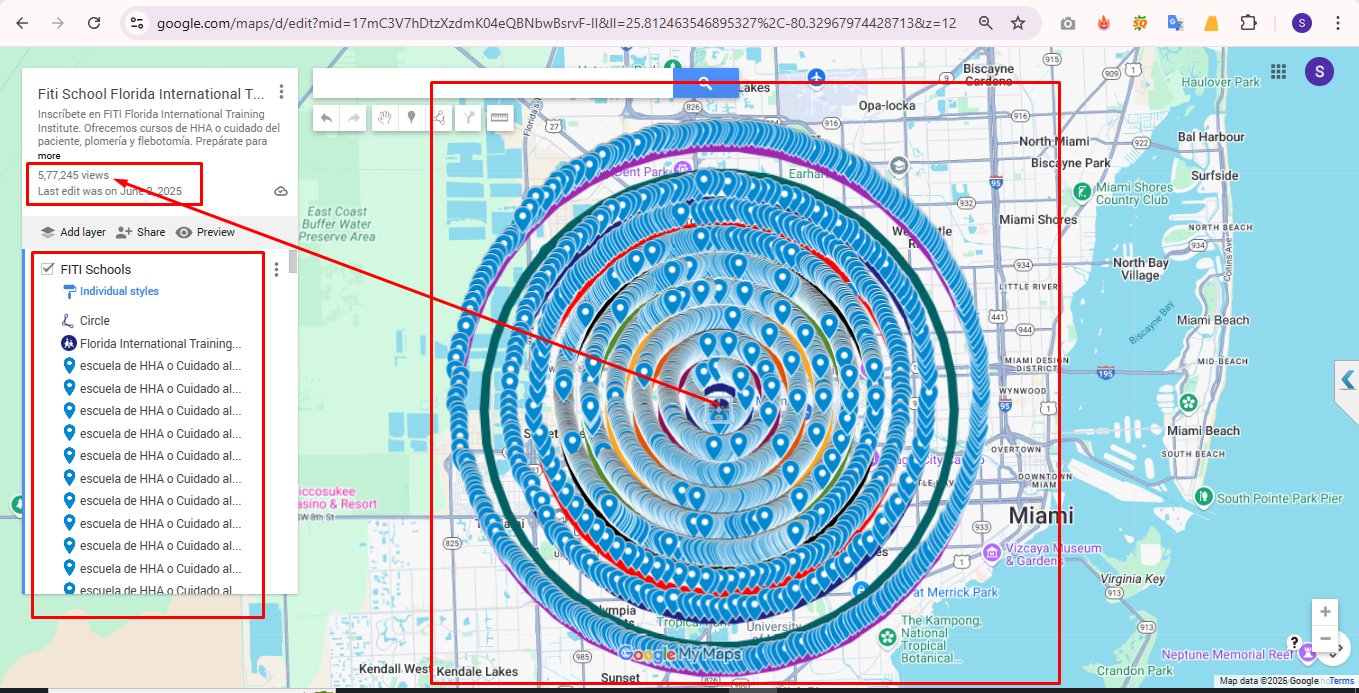Screen dimensions: 1359x693
Task: Select the Add directions tool
Action: [x=467, y=117]
